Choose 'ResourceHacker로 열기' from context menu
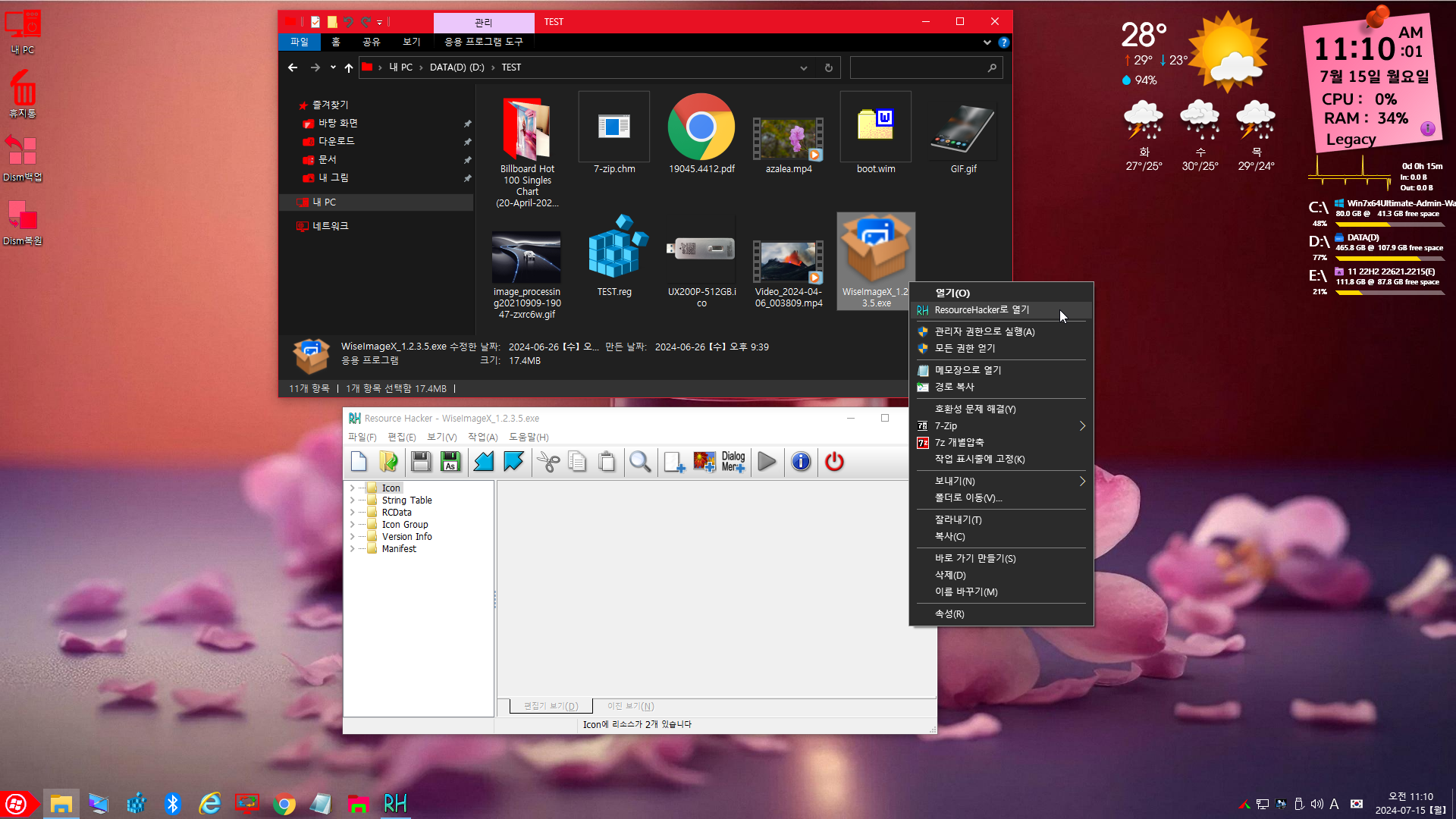 click(x=1001, y=310)
